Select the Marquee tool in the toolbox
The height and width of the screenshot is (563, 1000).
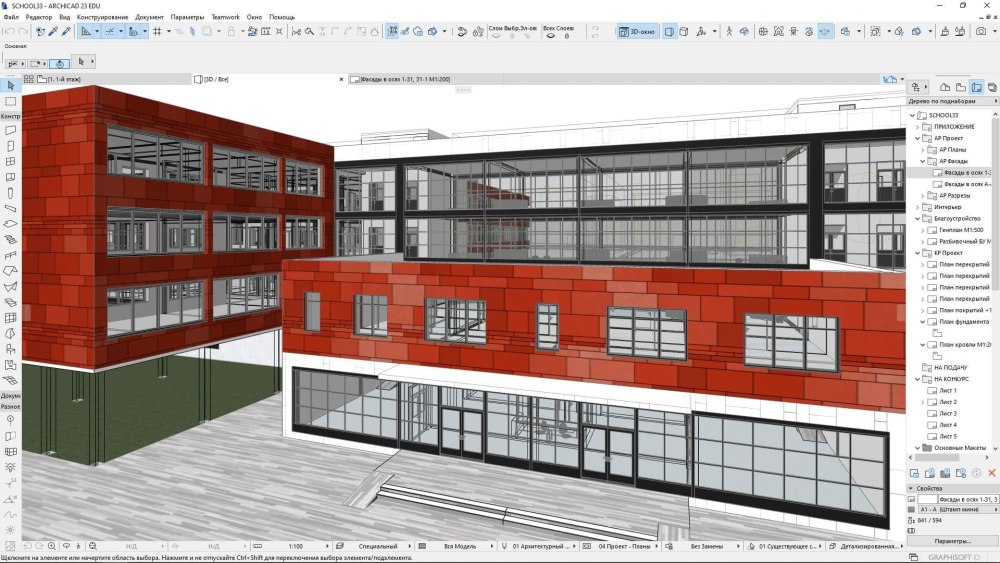point(10,101)
